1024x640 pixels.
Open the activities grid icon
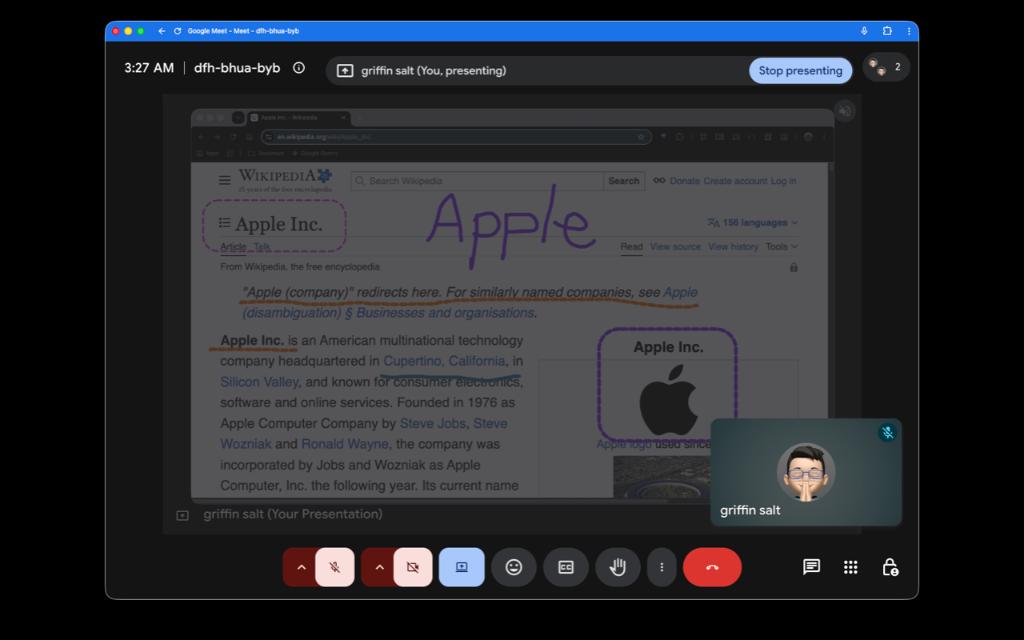point(850,567)
